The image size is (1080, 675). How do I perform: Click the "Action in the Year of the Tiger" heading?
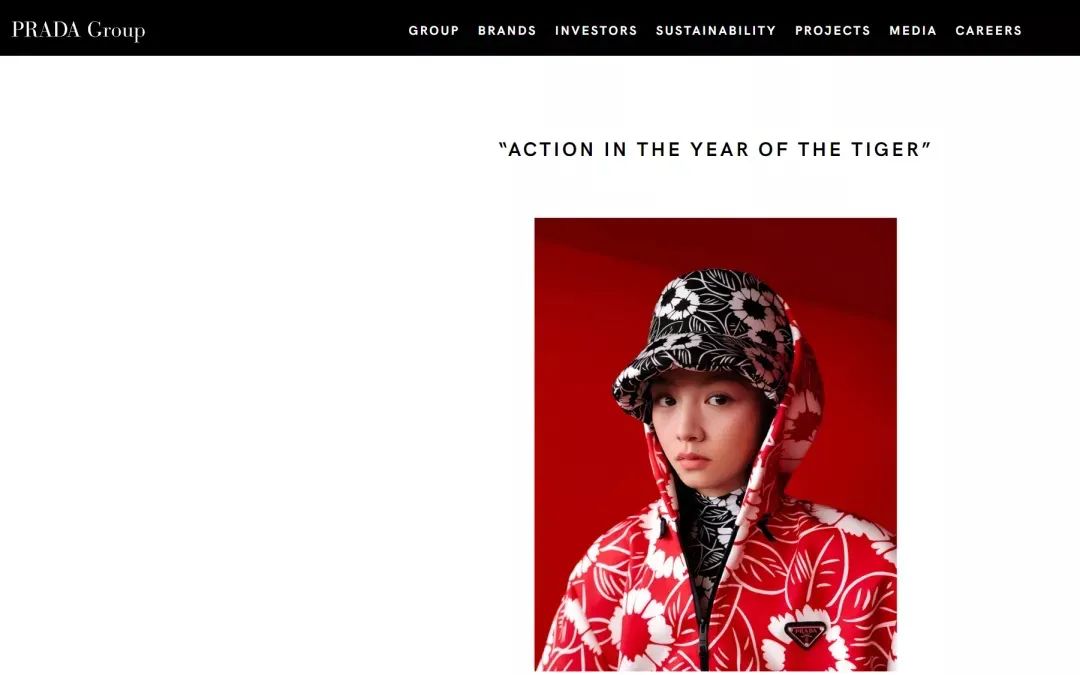pos(715,149)
